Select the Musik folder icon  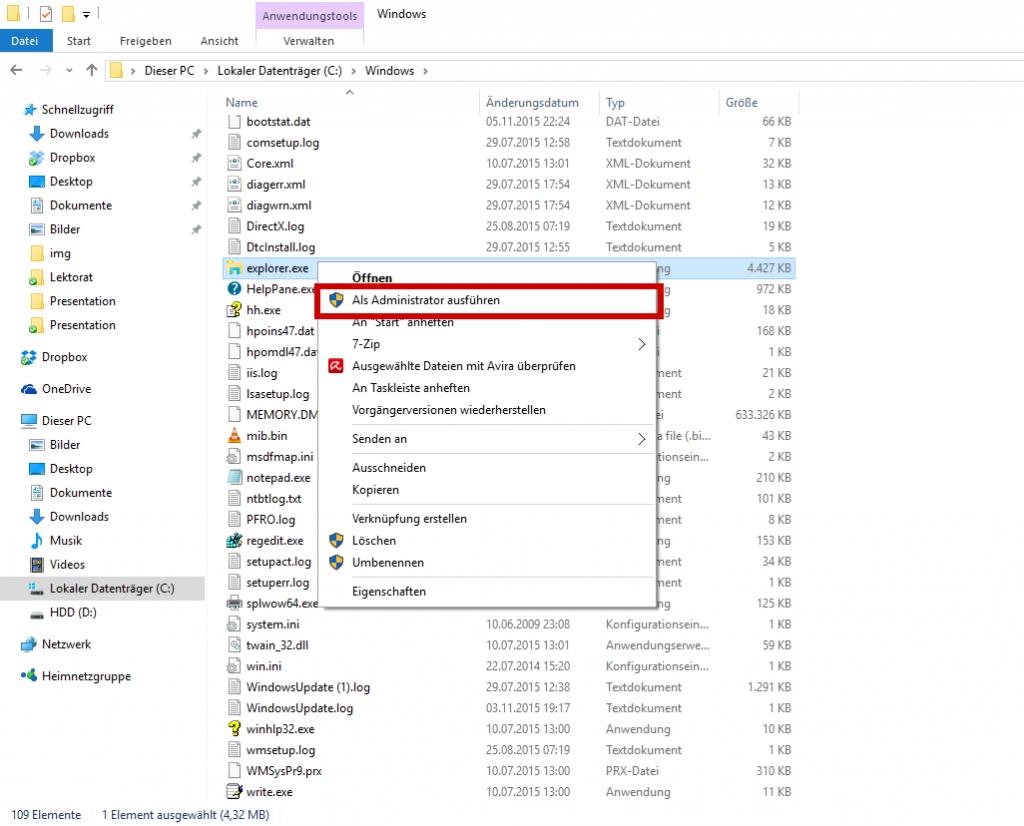[x=37, y=541]
